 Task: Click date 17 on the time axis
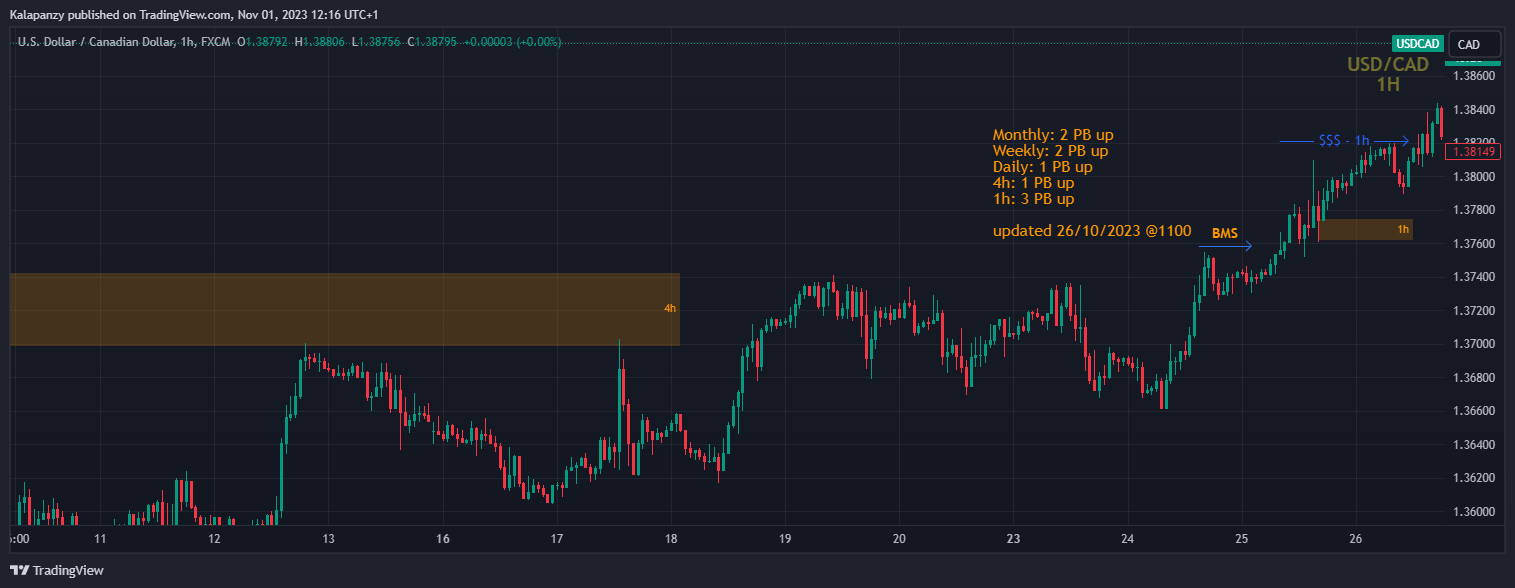click(x=557, y=539)
